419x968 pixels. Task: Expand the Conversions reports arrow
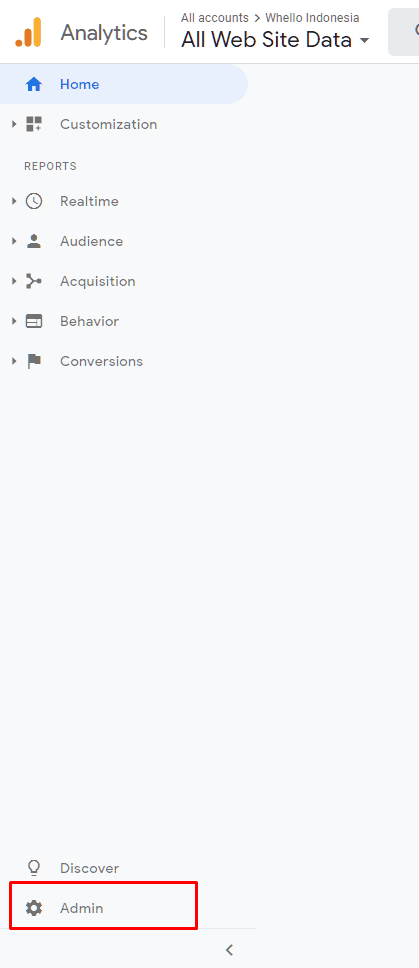pos(14,361)
